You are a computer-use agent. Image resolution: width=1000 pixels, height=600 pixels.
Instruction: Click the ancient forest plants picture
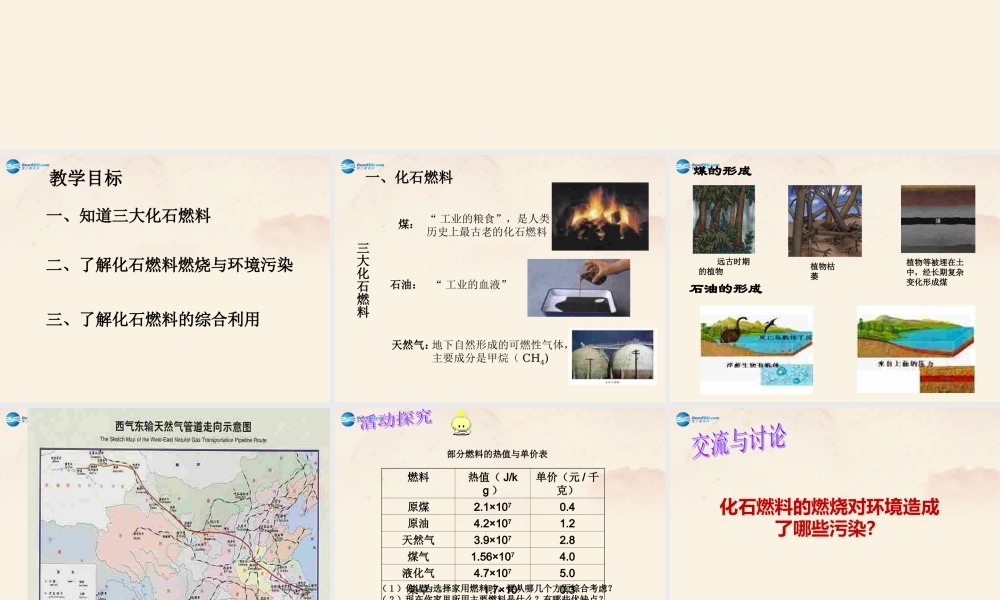(724, 219)
